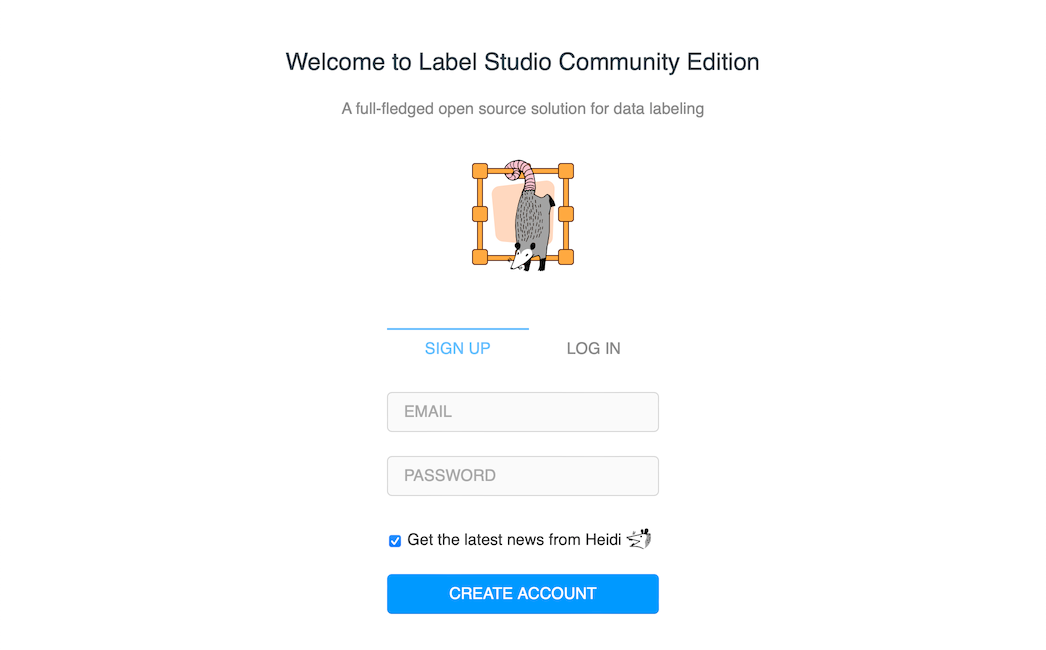1046x650 pixels.
Task: Click the "Get the latest news from Heidi" label
Action: (x=514, y=540)
